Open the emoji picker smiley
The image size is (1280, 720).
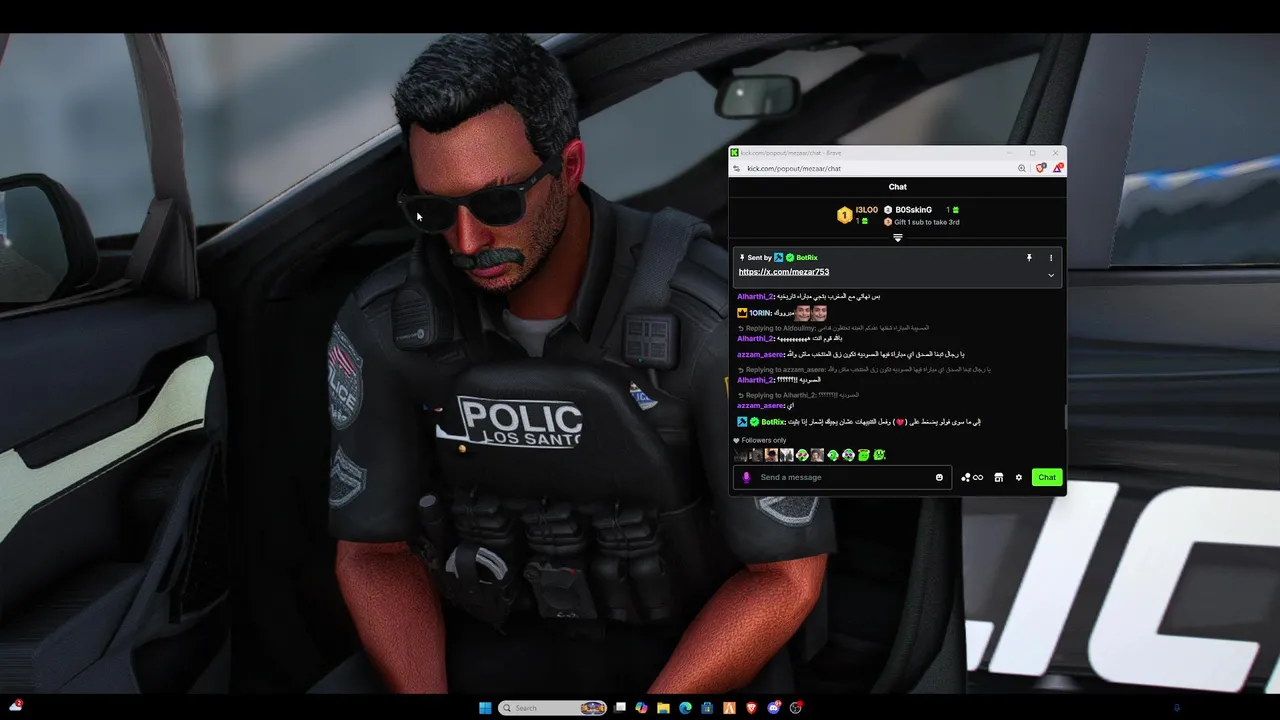[x=939, y=477]
